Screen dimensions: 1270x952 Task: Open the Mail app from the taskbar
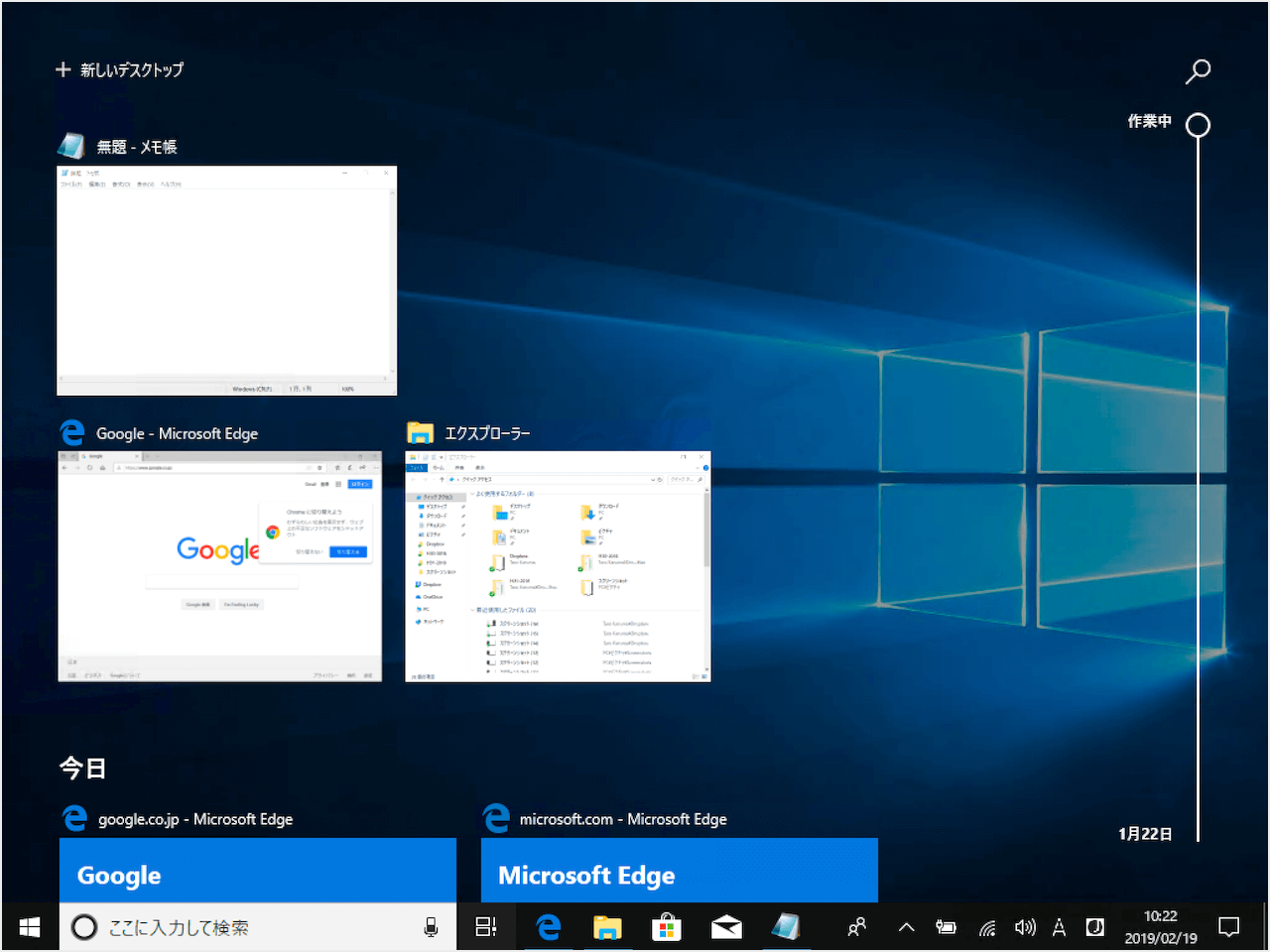[x=726, y=927]
